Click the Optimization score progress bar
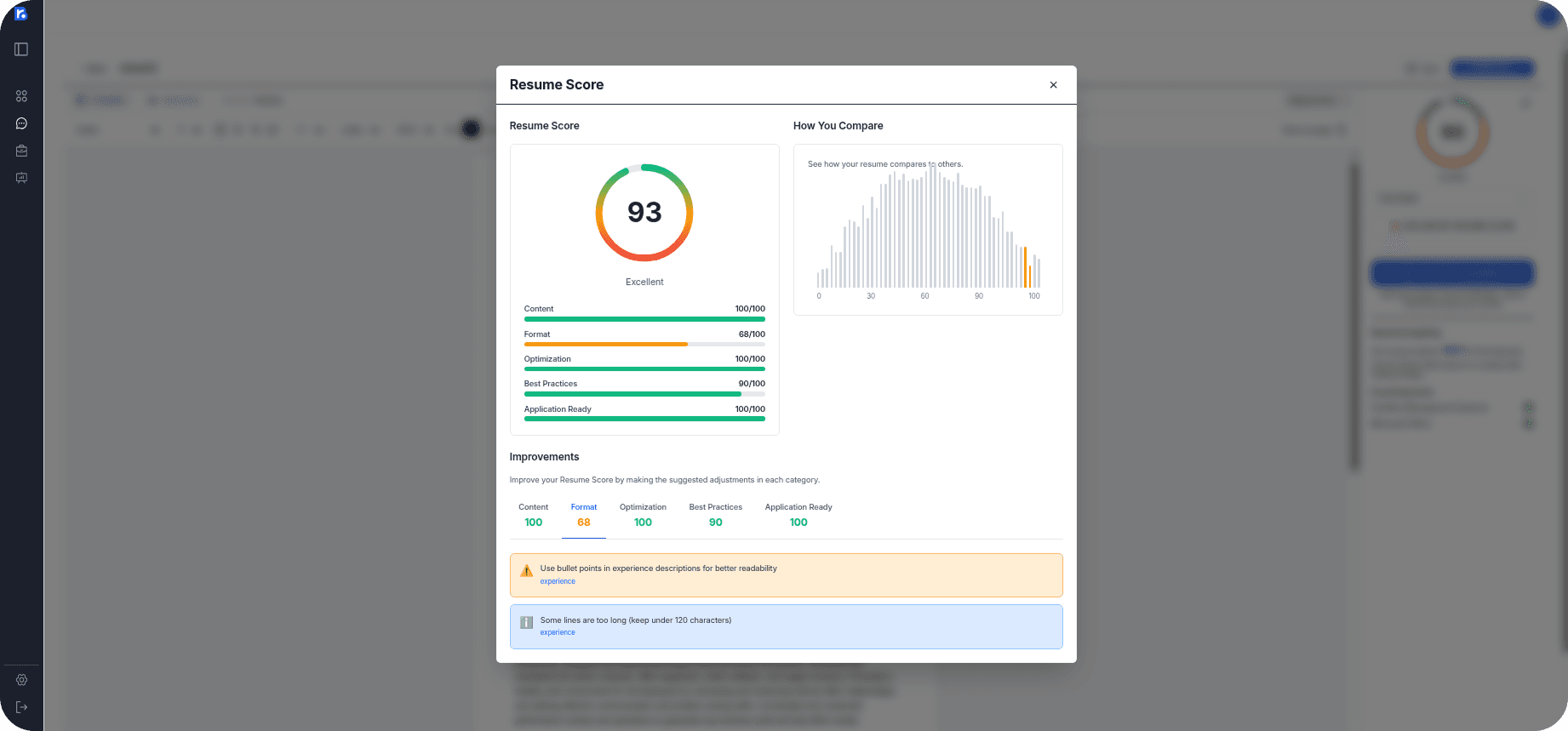The height and width of the screenshot is (731, 1568). coord(644,368)
